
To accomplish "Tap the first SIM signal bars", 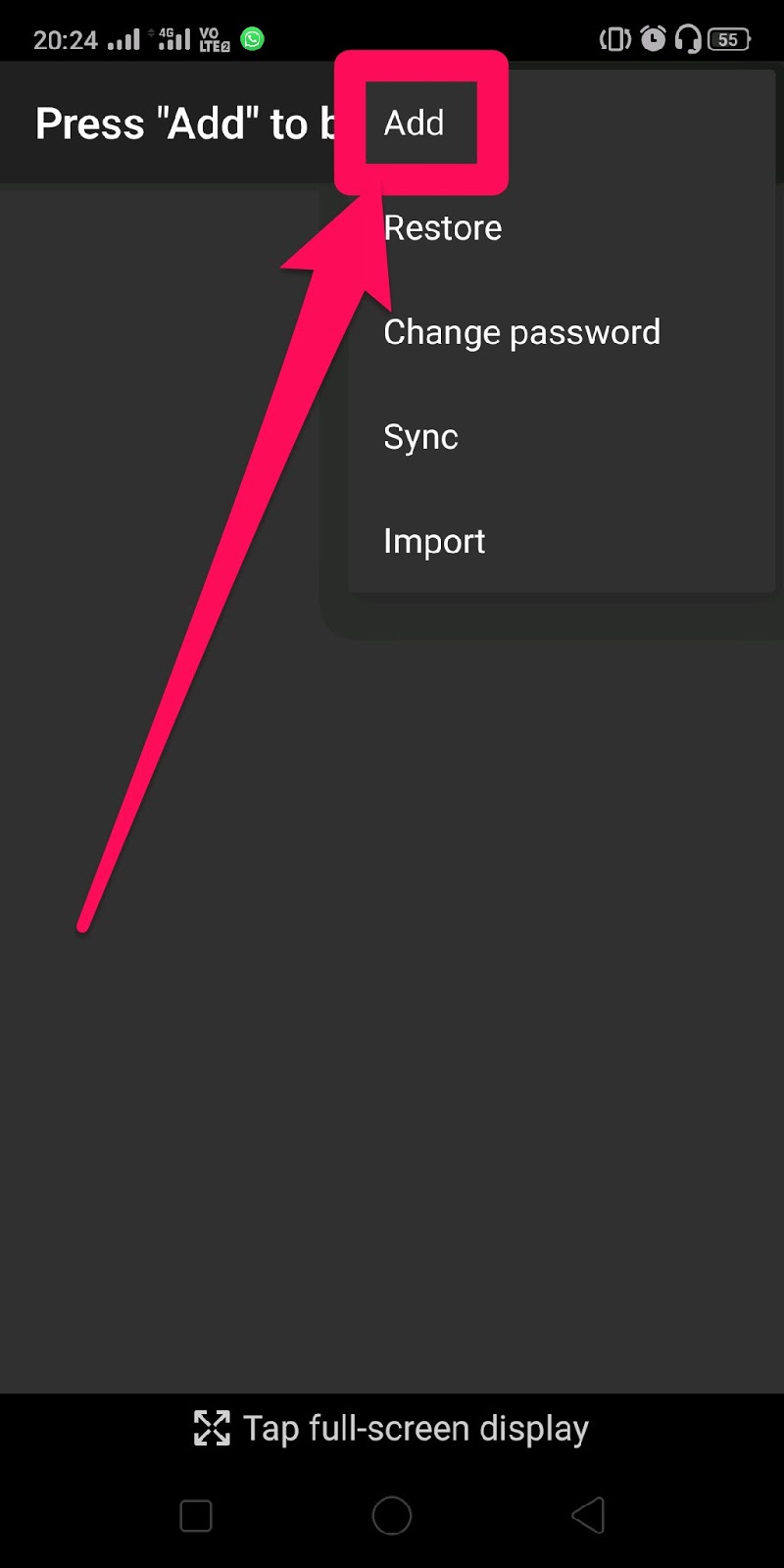I will click(x=123, y=40).
